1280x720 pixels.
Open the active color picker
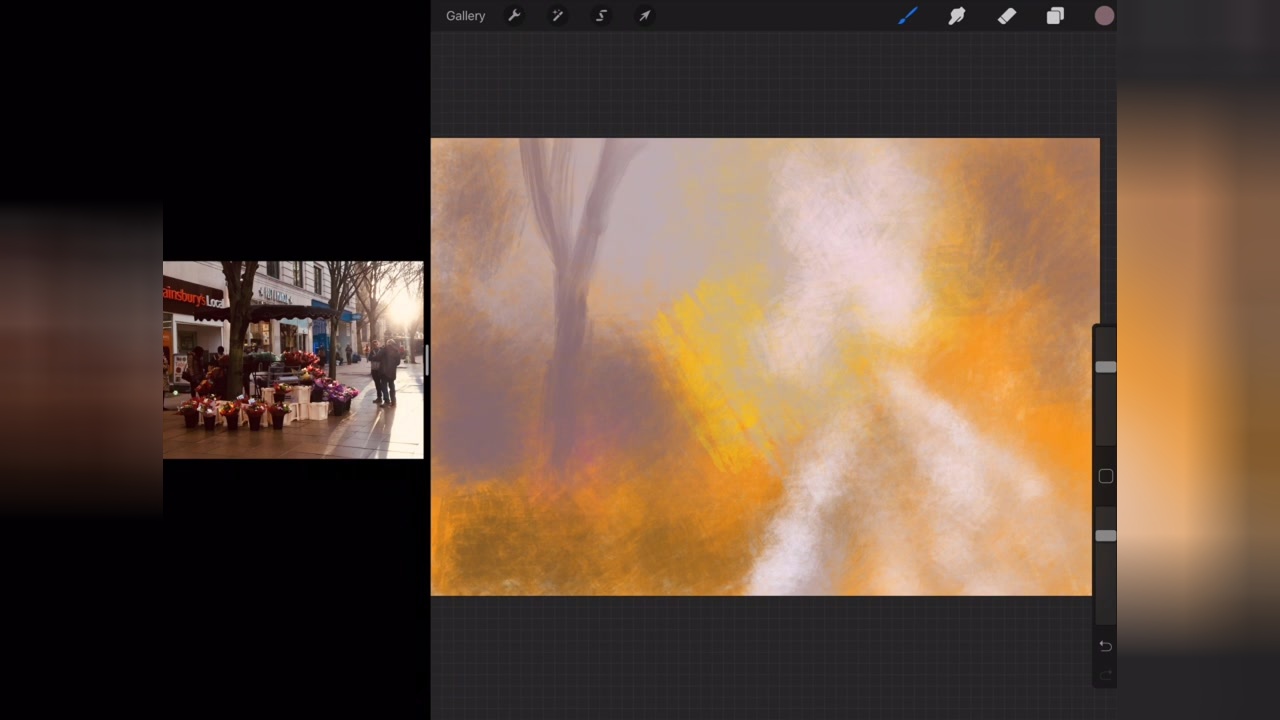1104,16
